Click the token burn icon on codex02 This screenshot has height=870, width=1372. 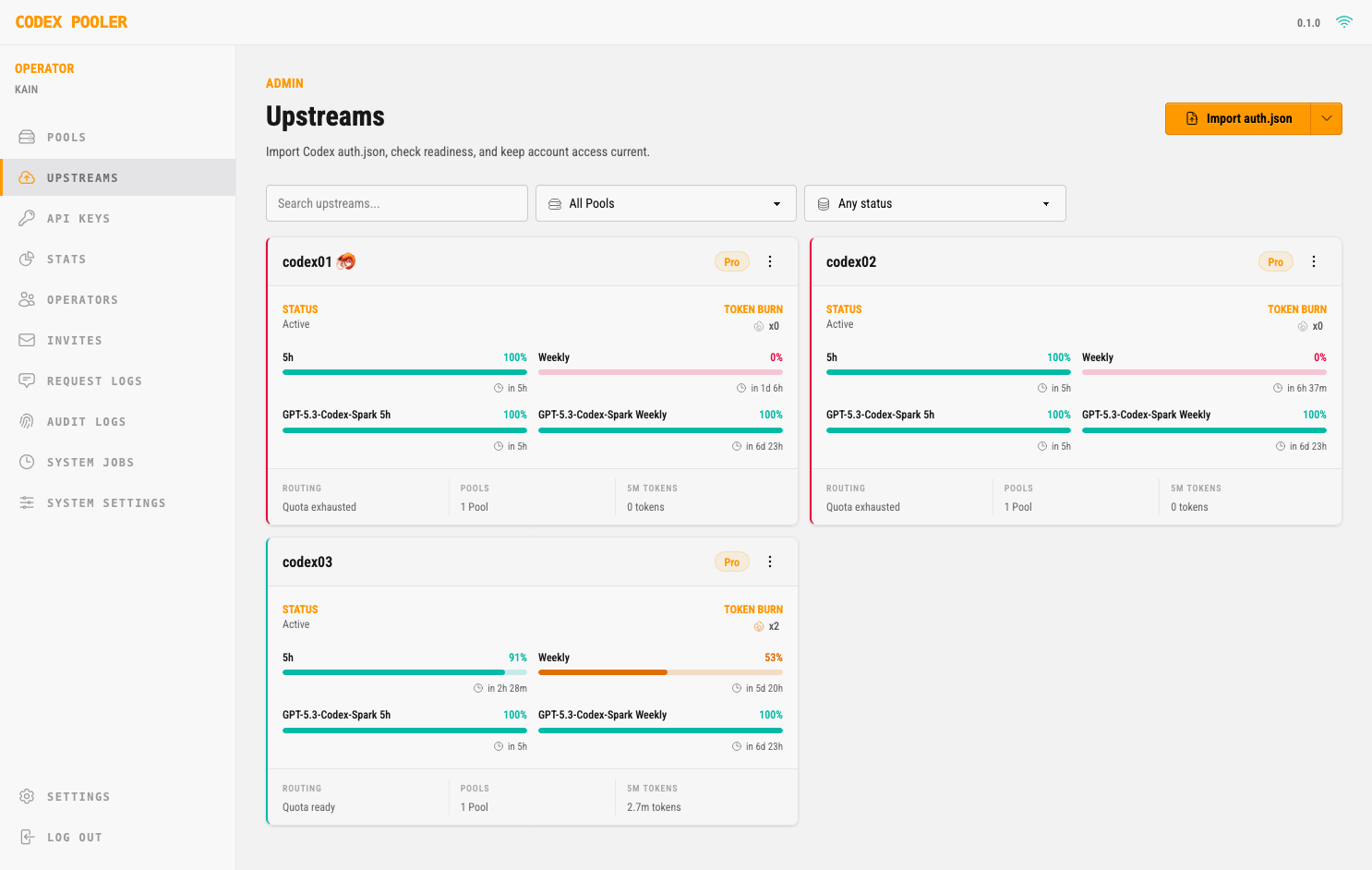(1303, 326)
